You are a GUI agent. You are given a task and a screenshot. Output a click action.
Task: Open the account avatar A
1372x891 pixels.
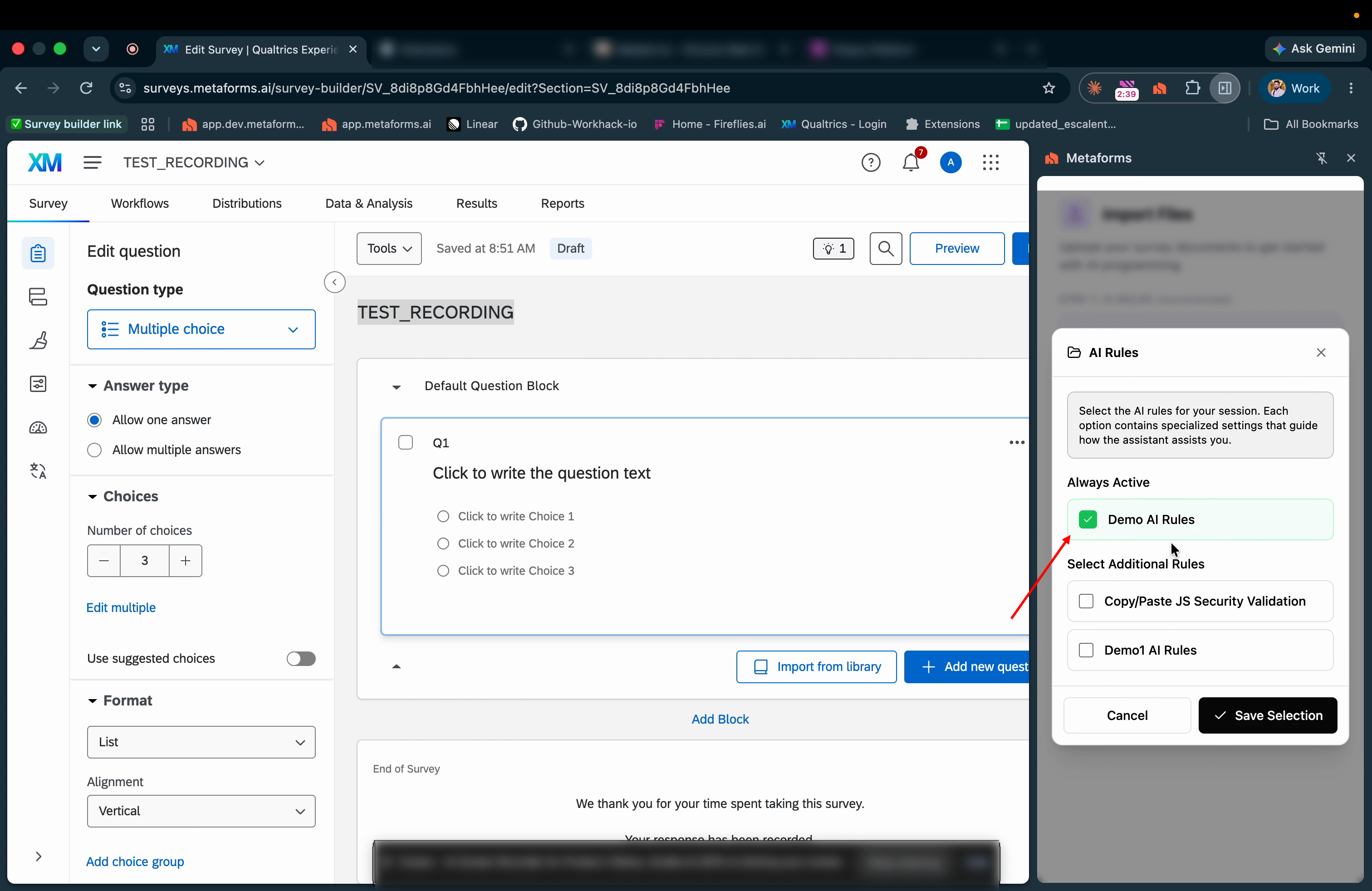951,162
